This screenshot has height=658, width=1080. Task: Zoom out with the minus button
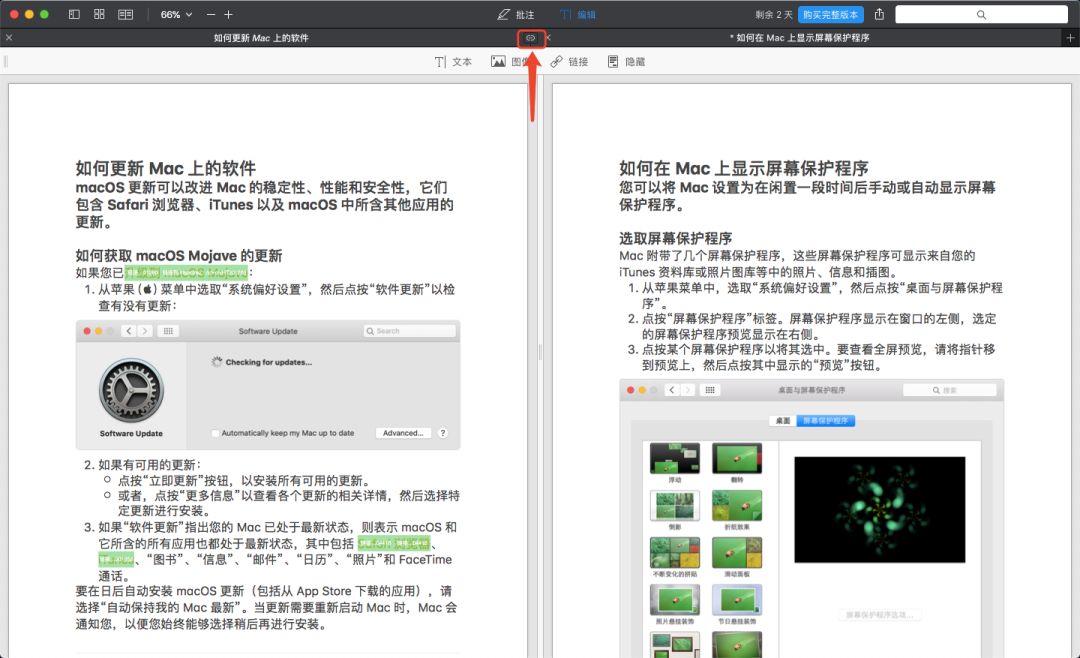point(211,14)
